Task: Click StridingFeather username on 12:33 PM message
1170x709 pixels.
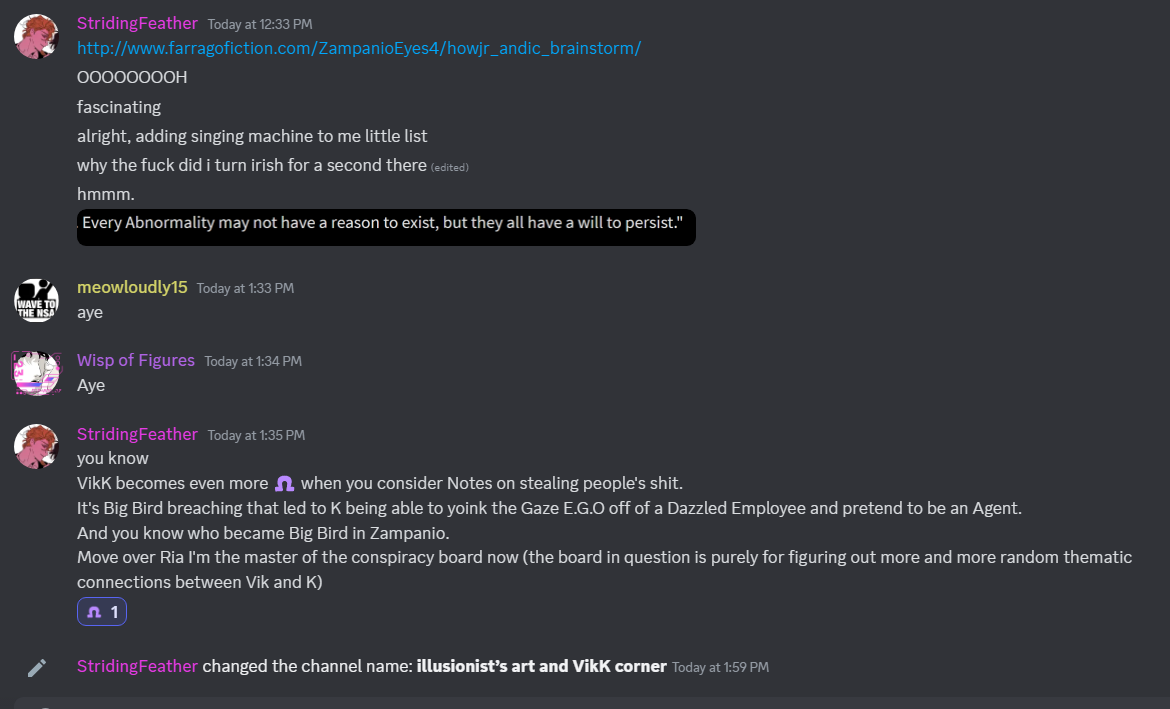Action: pyautogui.click(x=137, y=23)
